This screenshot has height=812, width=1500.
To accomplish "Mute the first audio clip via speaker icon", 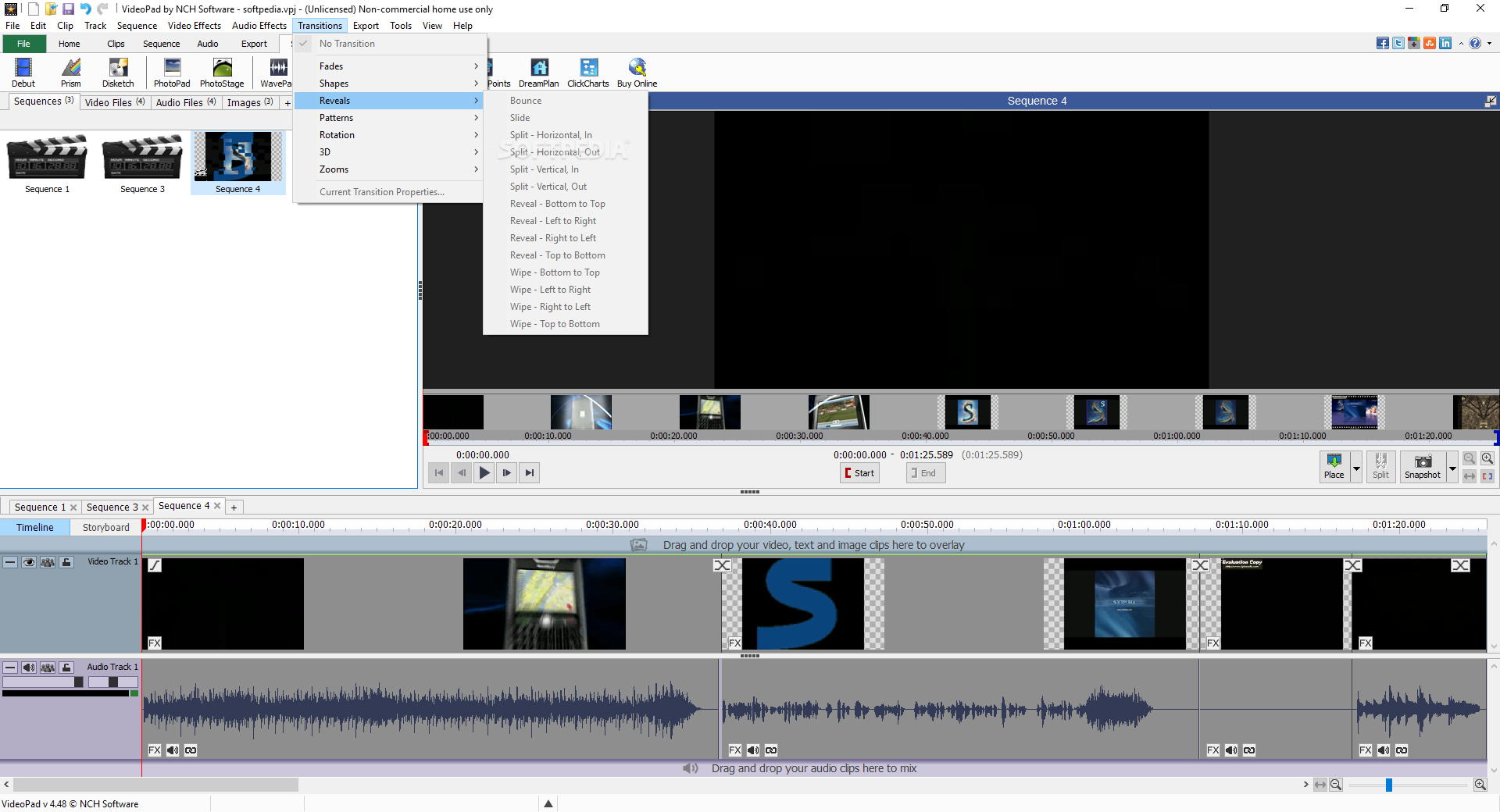I will pos(173,750).
